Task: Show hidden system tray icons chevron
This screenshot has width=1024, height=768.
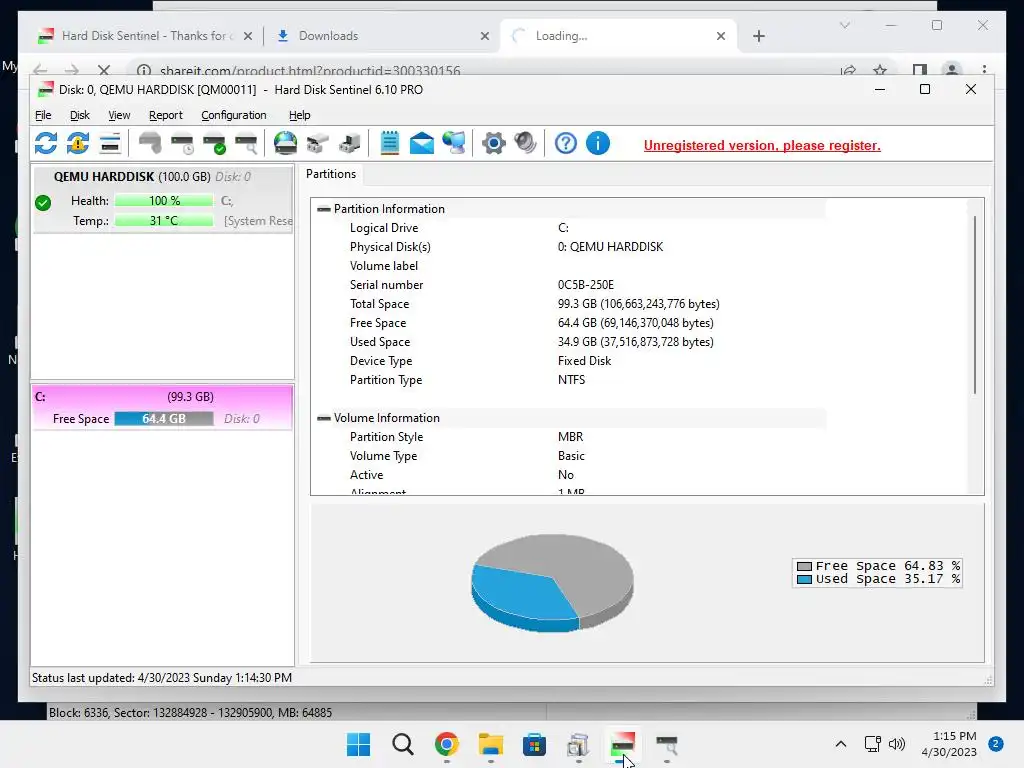Action: point(841,744)
